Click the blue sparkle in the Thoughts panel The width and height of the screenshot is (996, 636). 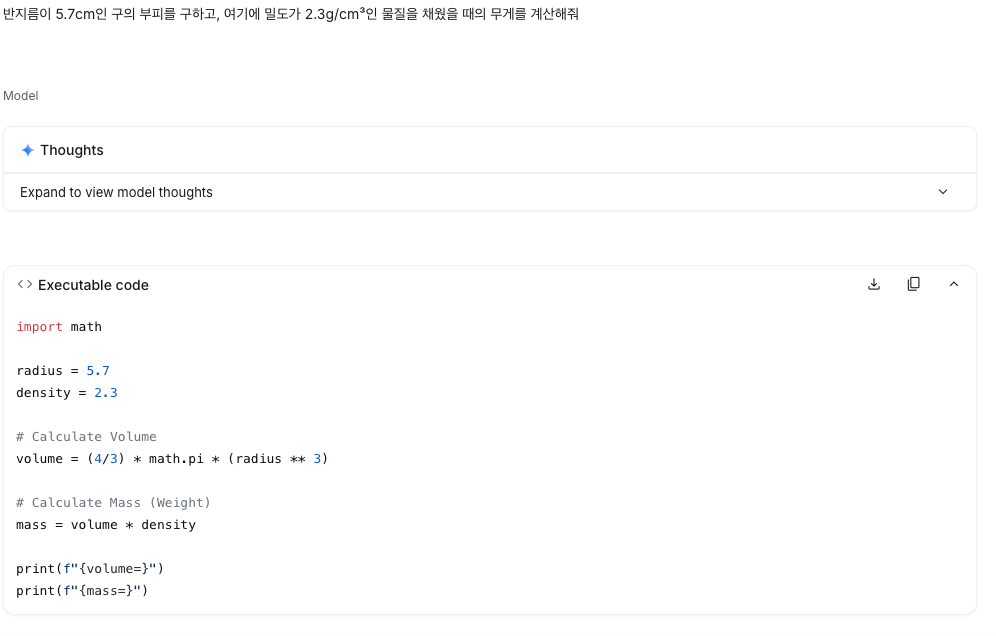click(x=27, y=149)
